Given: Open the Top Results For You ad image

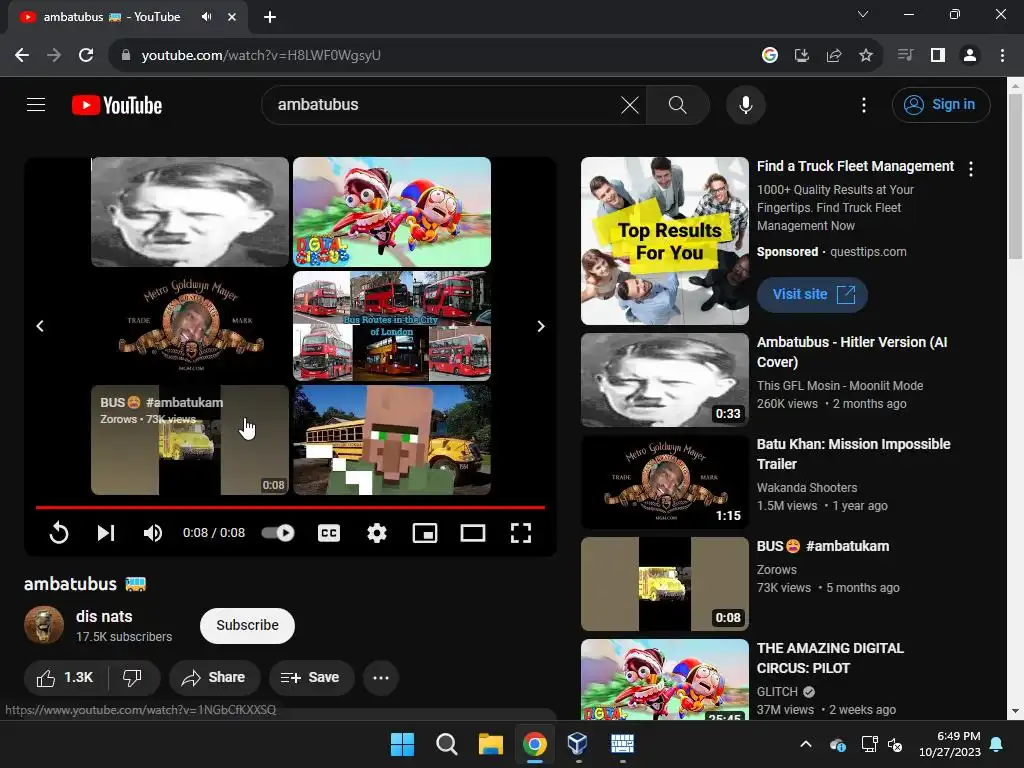Looking at the screenshot, I should pyautogui.click(x=665, y=241).
